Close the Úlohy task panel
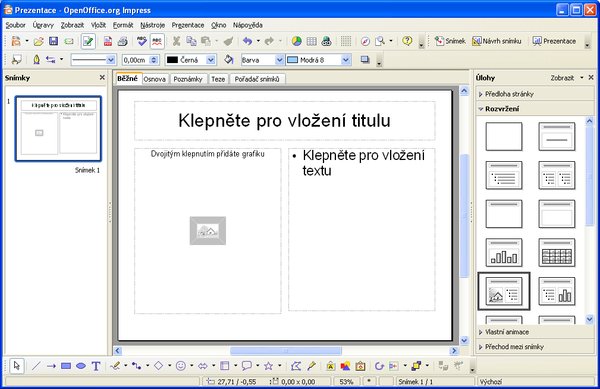The width and height of the screenshot is (600, 389). [x=591, y=77]
